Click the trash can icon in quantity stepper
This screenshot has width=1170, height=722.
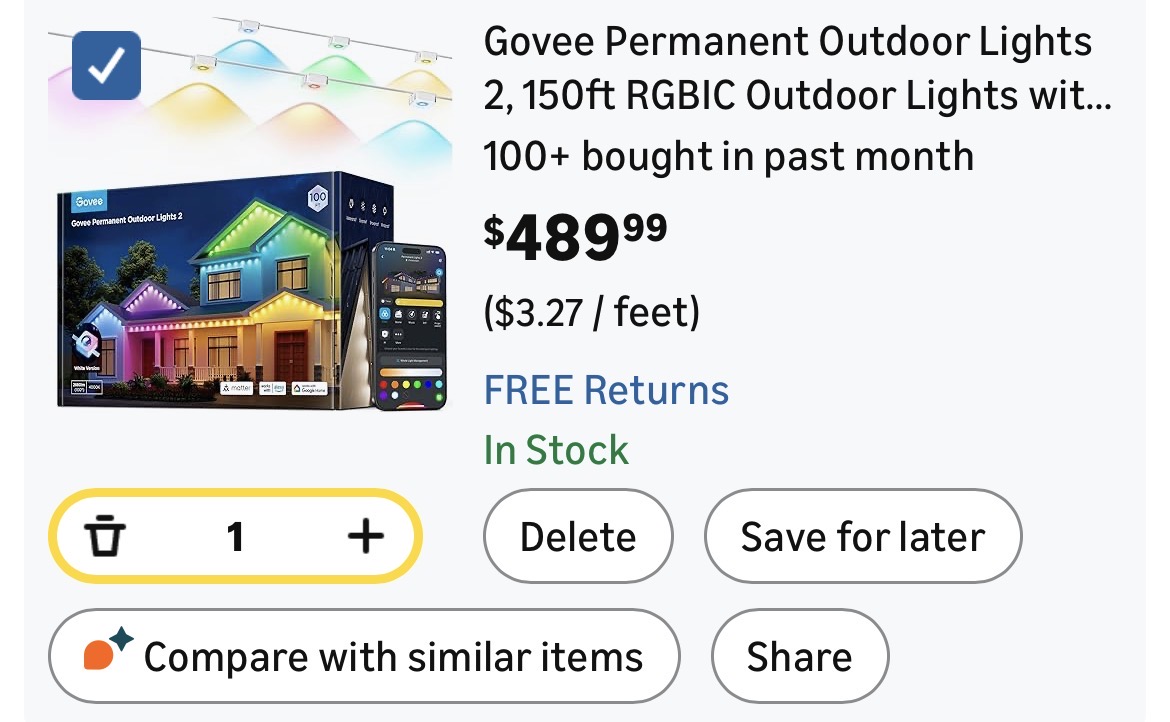click(105, 537)
